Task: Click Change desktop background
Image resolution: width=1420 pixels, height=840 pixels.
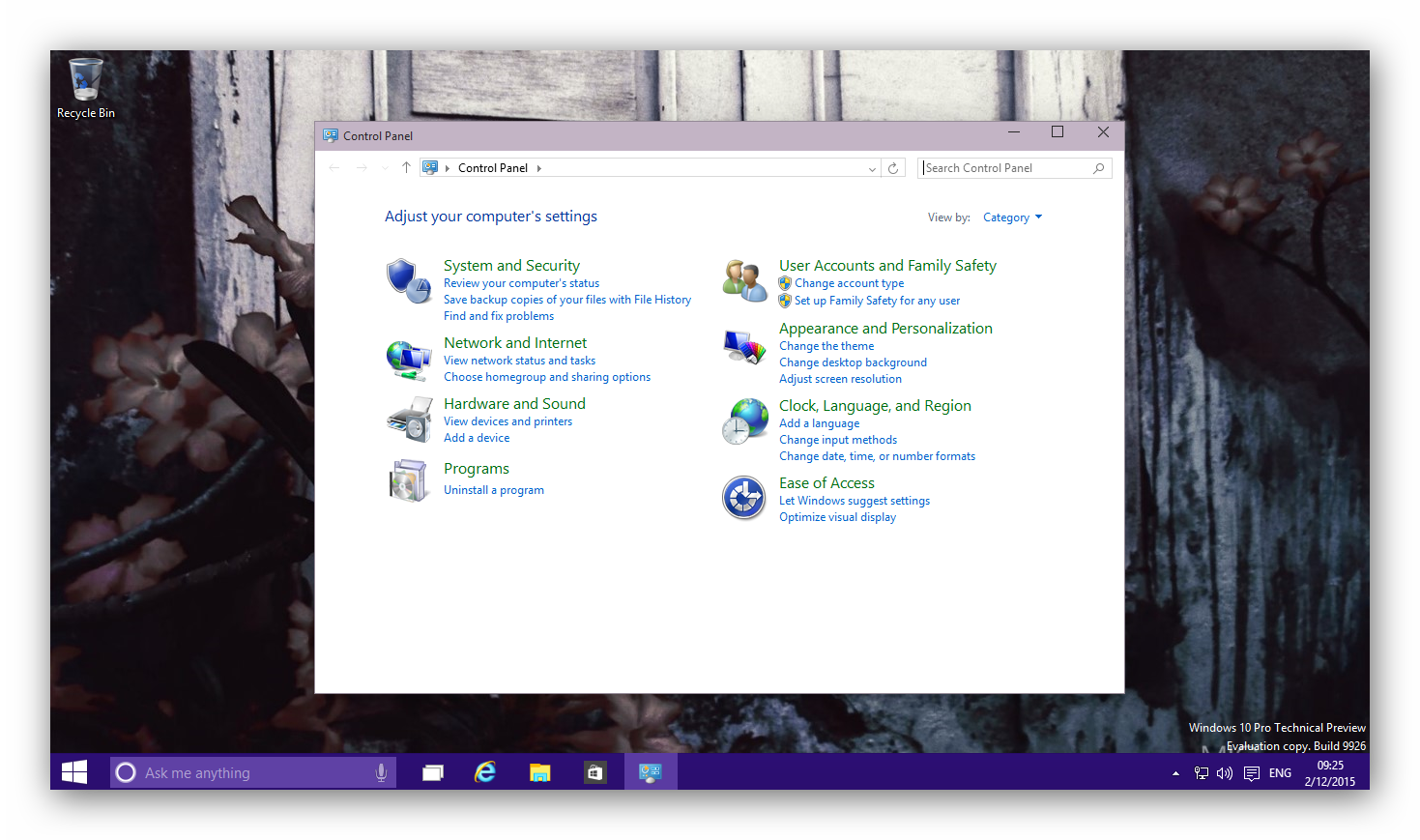Action: coord(853,362)
